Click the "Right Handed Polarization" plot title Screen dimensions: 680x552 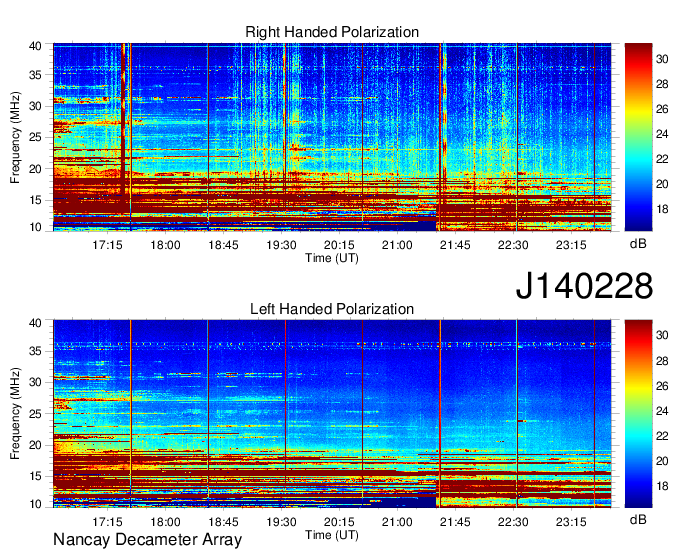click(332, 32)
